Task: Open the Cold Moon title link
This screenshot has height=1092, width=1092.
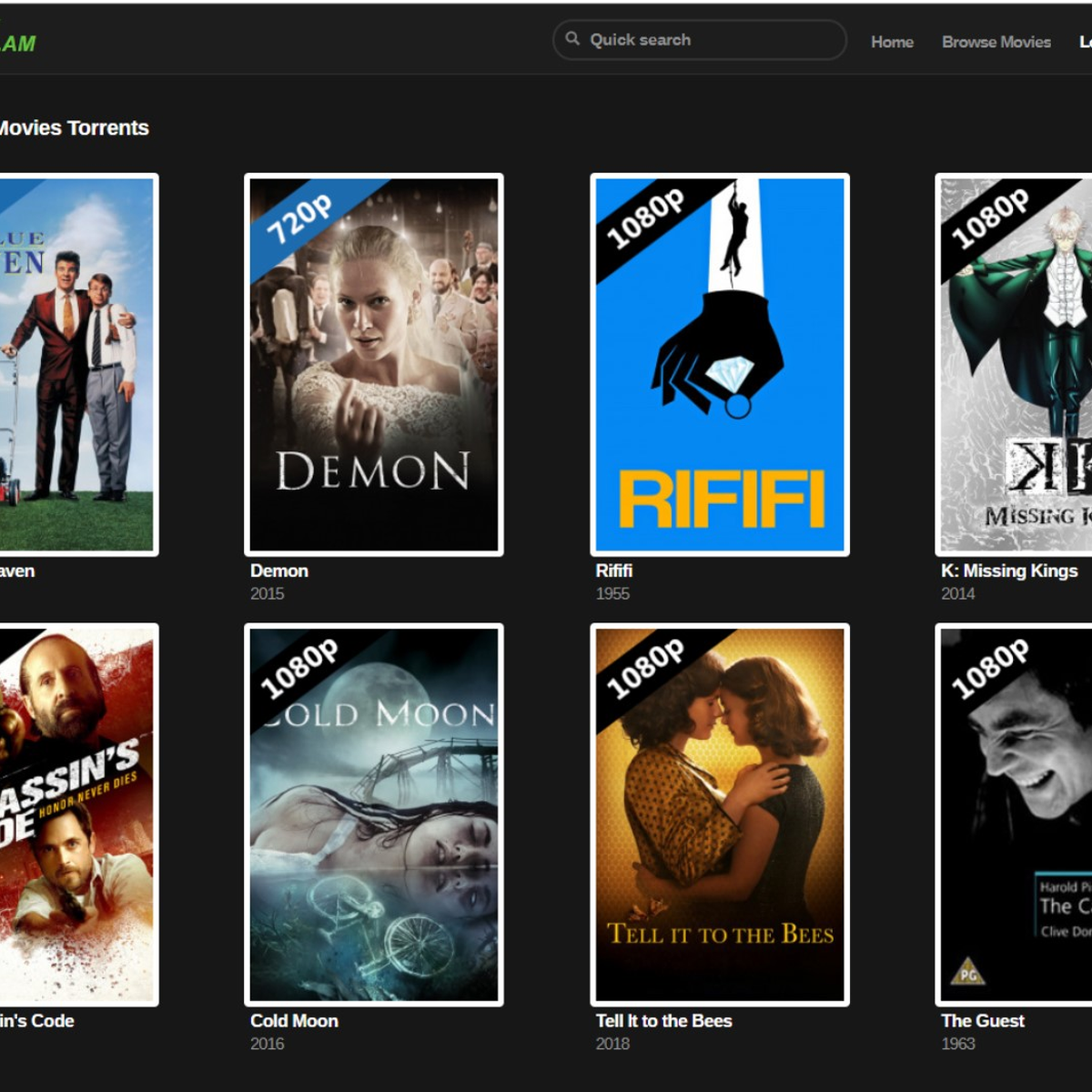Action: 293,1021
